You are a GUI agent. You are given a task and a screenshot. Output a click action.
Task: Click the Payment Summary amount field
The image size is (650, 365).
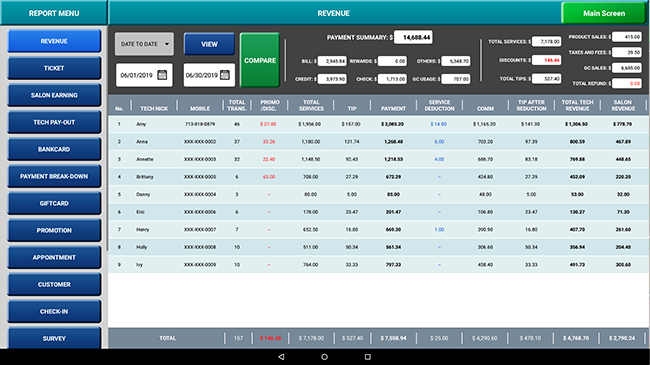pos(413,37)
